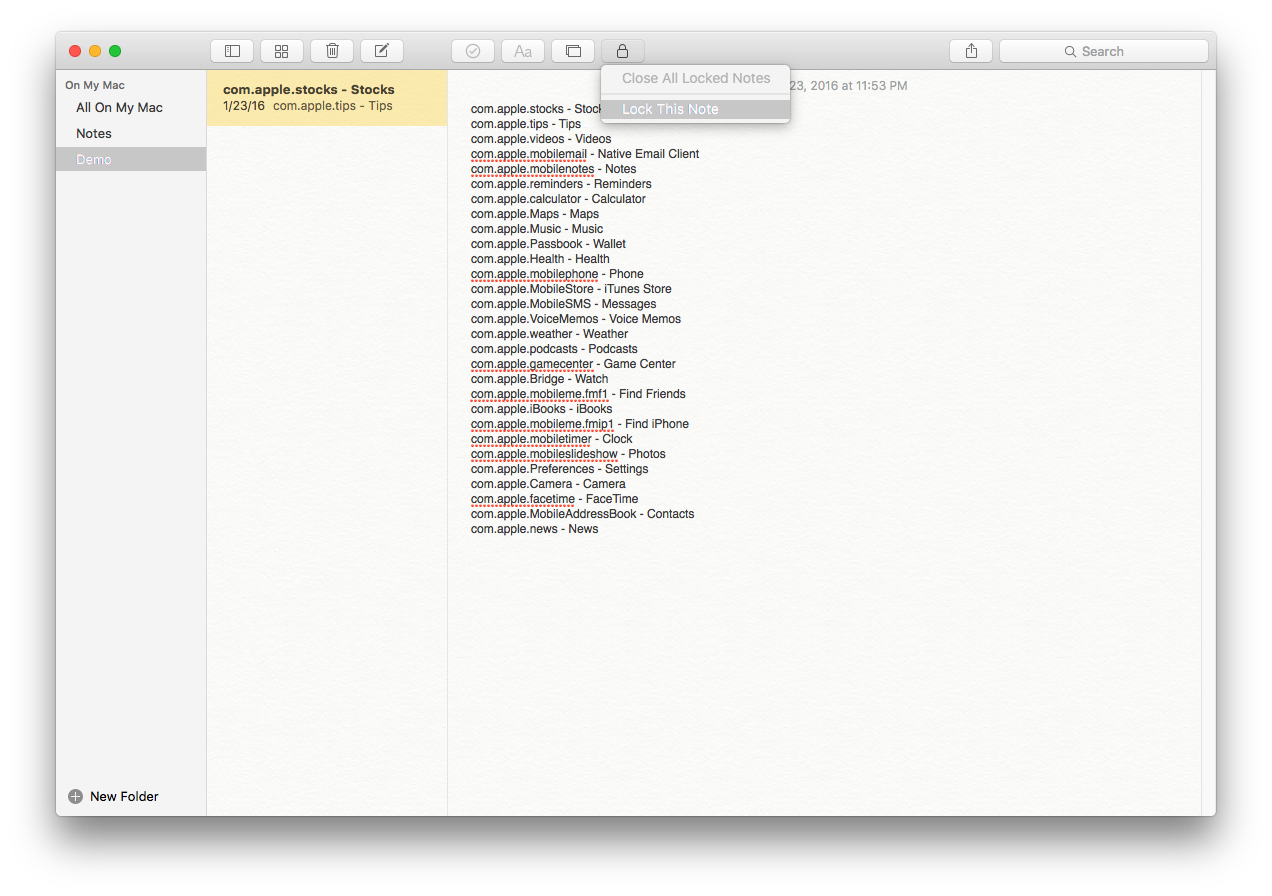This screenshot has height=896, width=1272.
Task: Click the photos browser toolbar icon
Action: tap(573, 51)
